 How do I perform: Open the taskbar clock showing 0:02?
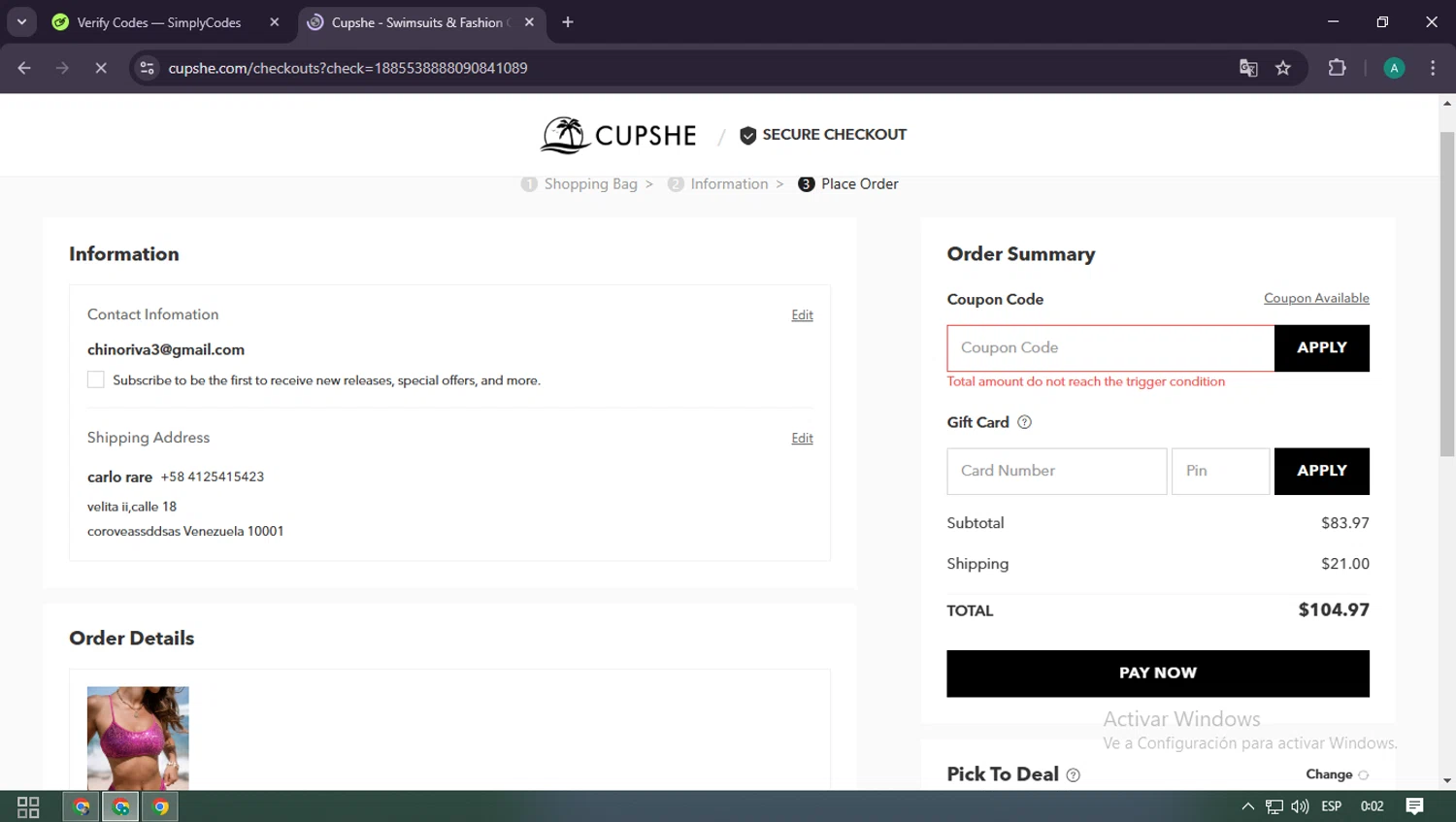pos(1373,806)
